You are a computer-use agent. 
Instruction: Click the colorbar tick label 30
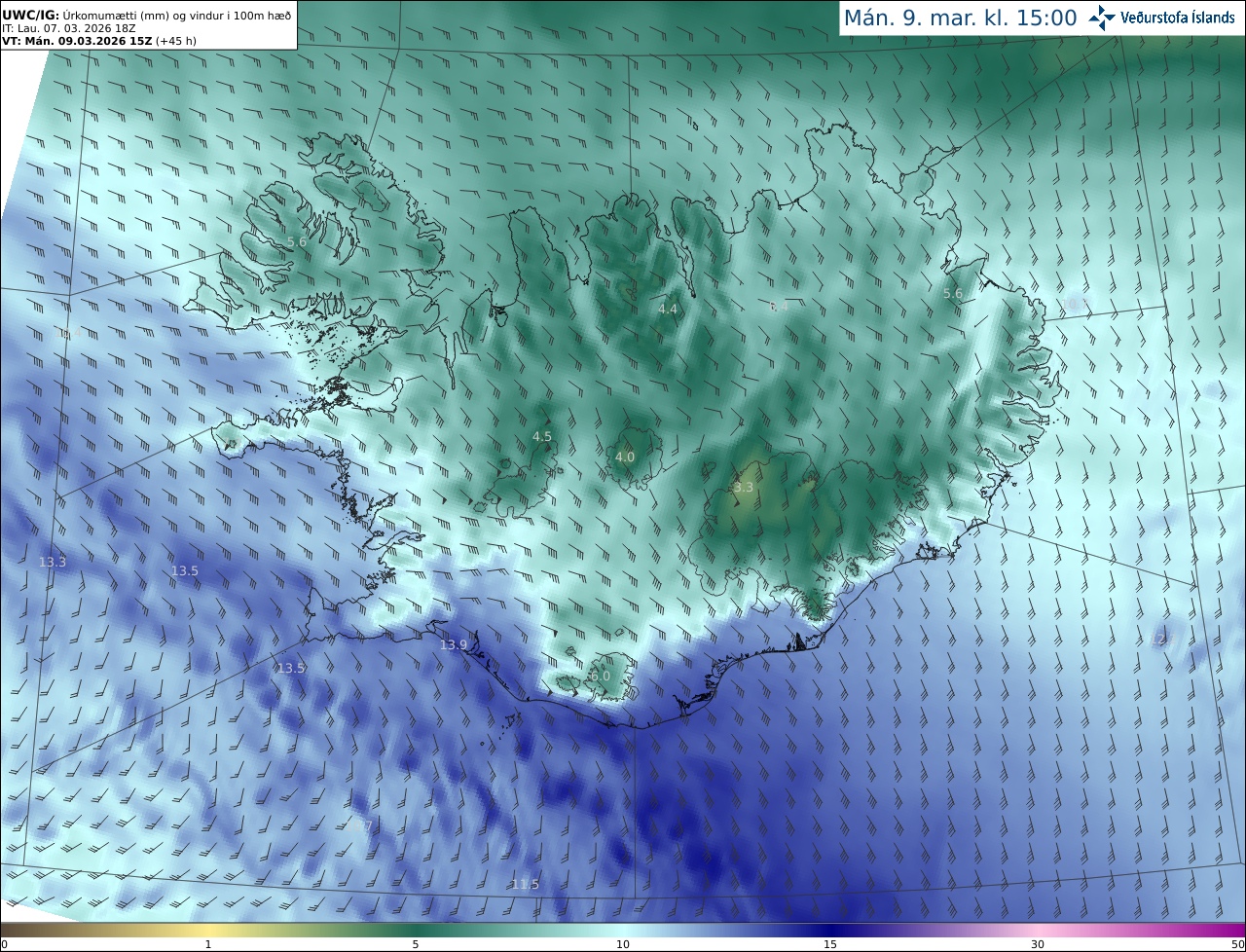(1038, 944)
